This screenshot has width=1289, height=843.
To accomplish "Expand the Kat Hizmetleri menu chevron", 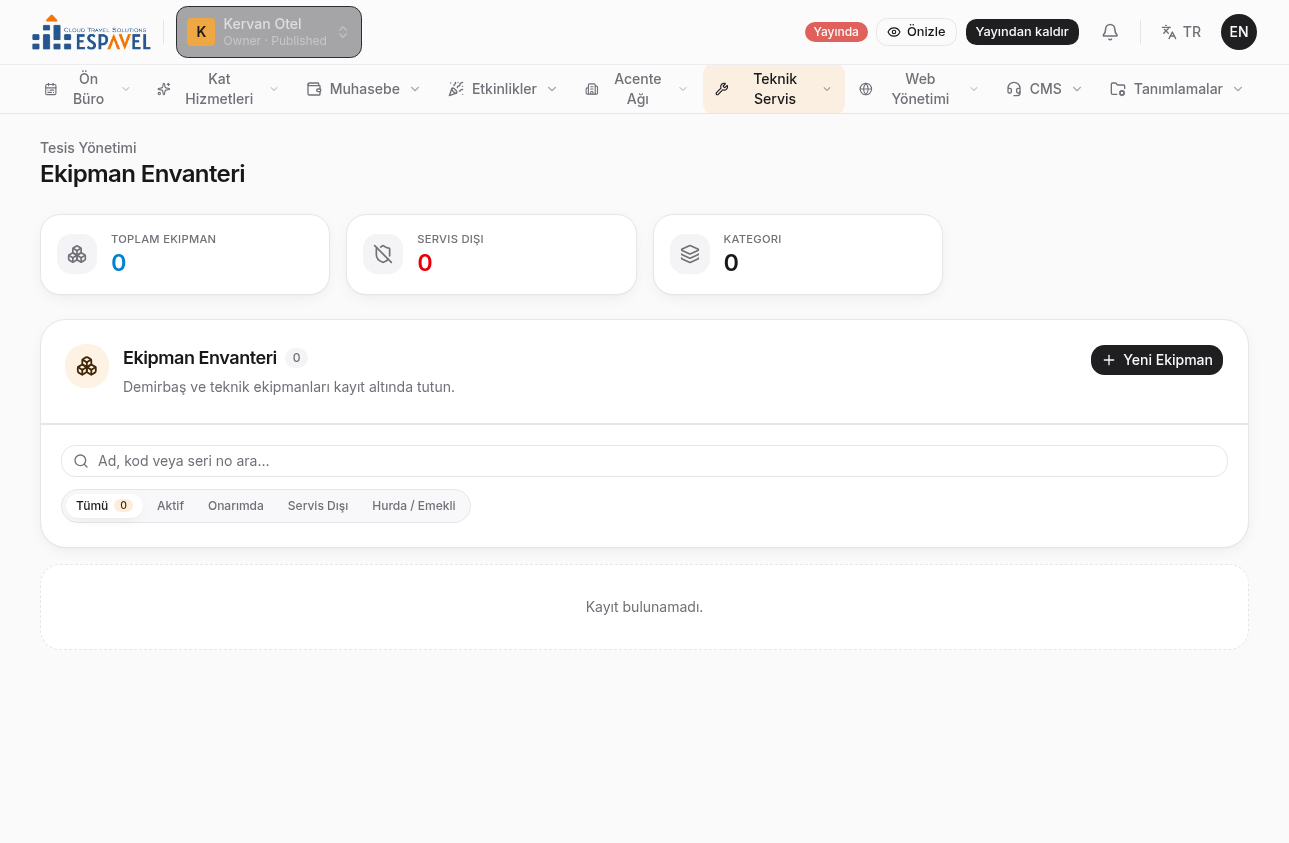I will pos(274,89).
